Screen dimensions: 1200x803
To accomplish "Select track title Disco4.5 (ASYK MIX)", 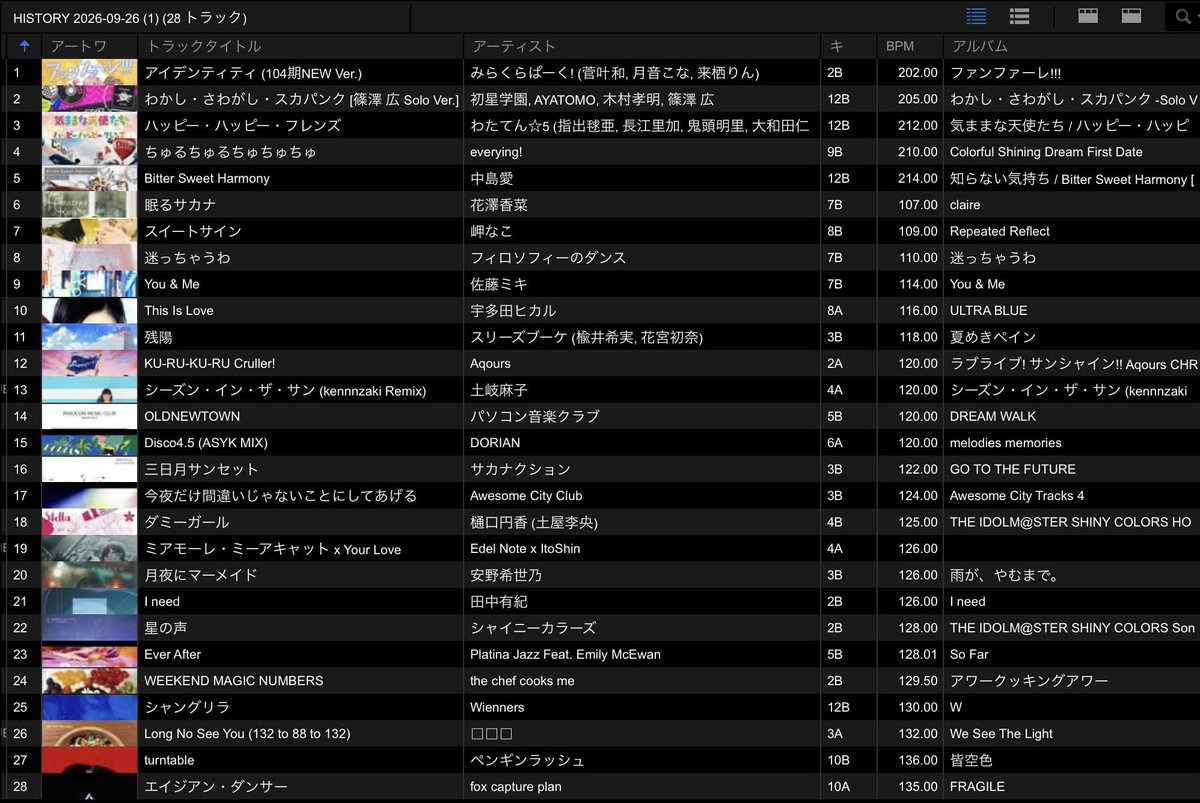I will (x=206, y=442).
